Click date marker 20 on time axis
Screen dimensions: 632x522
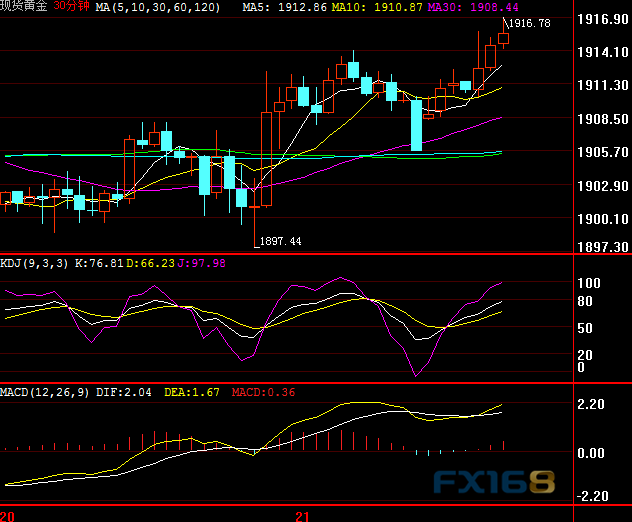pos(8,516)
